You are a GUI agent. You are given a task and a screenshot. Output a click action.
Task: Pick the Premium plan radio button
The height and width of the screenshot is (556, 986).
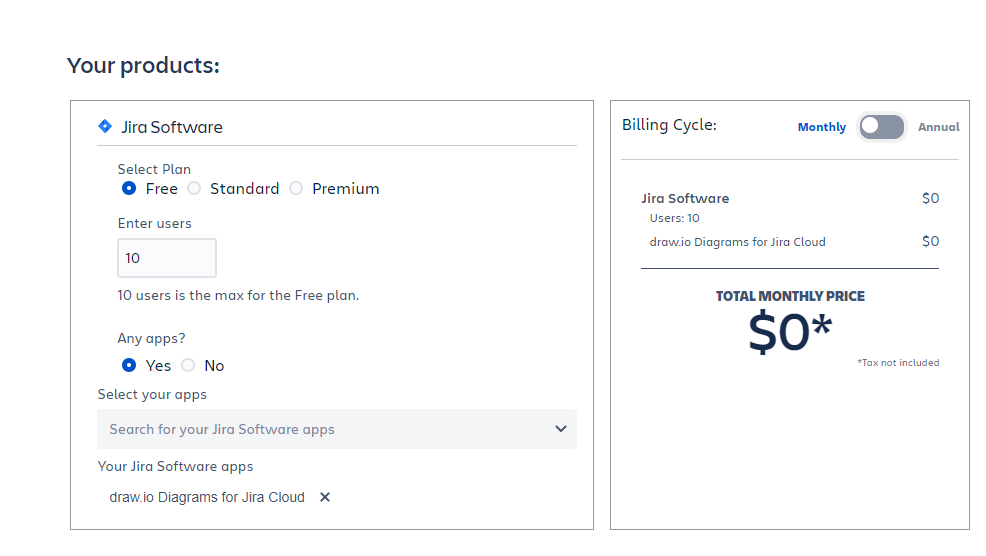[x=296, y=188]
